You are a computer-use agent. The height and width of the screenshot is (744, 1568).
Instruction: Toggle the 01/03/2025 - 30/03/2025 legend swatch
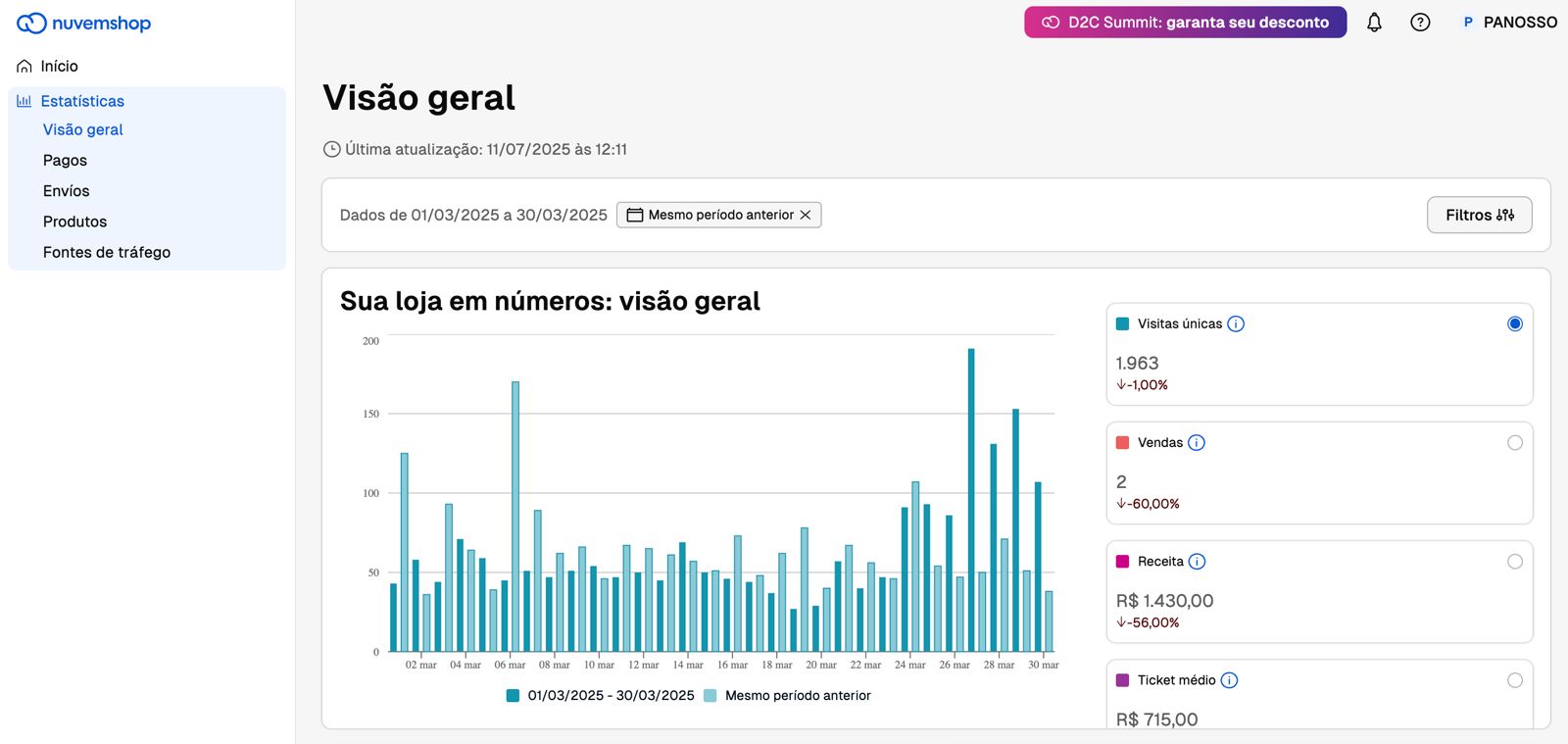click(513, 696)
